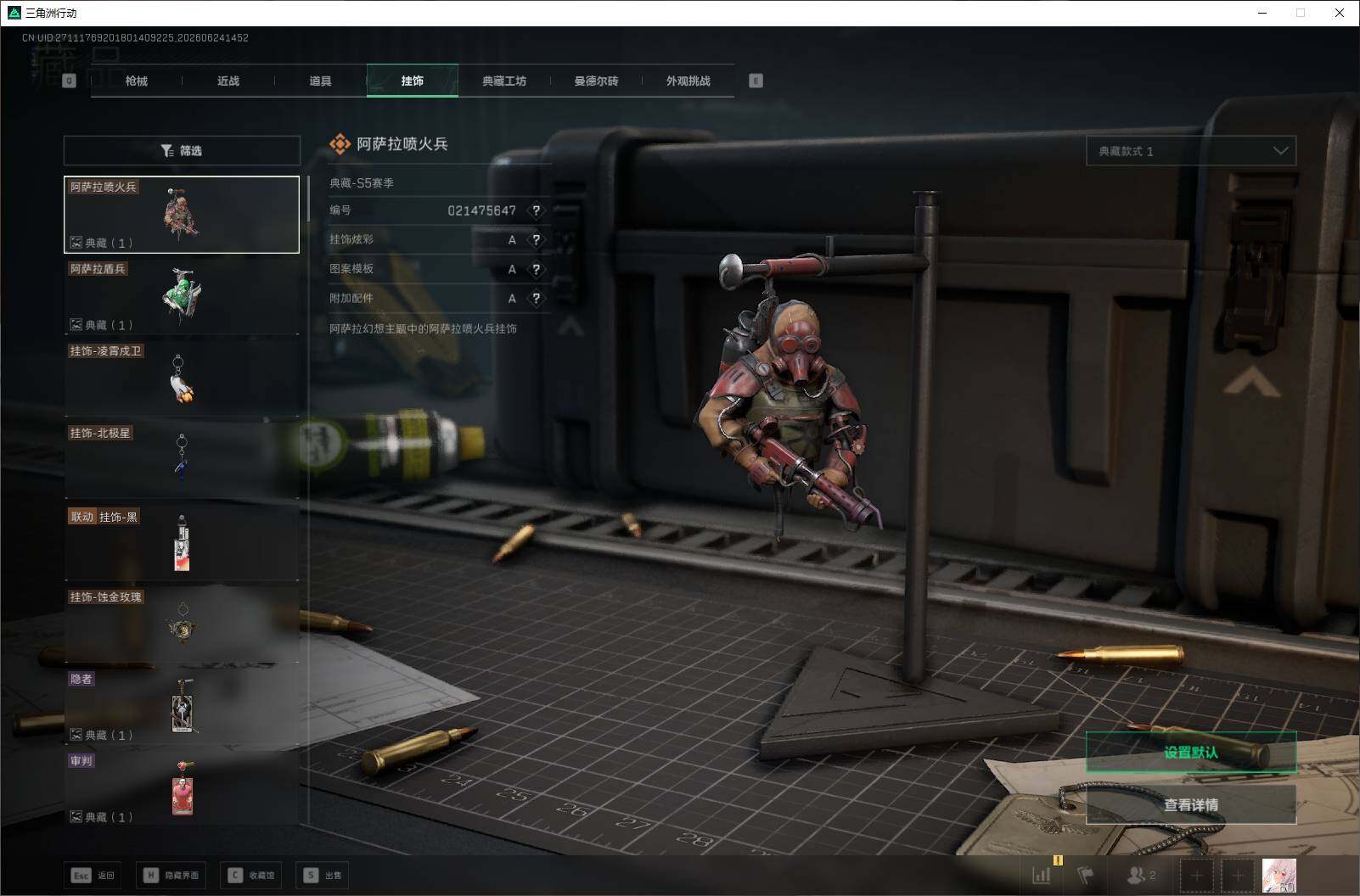Open the 外观挑战 tab
This screenshot has width=1360, height=896.
click(688, 81)
